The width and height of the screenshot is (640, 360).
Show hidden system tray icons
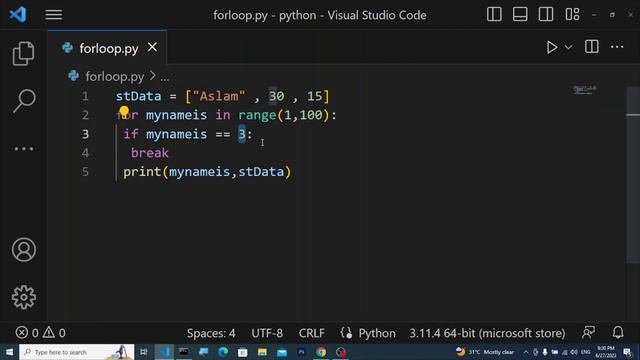pyautogui.click(x=526, y=352)
